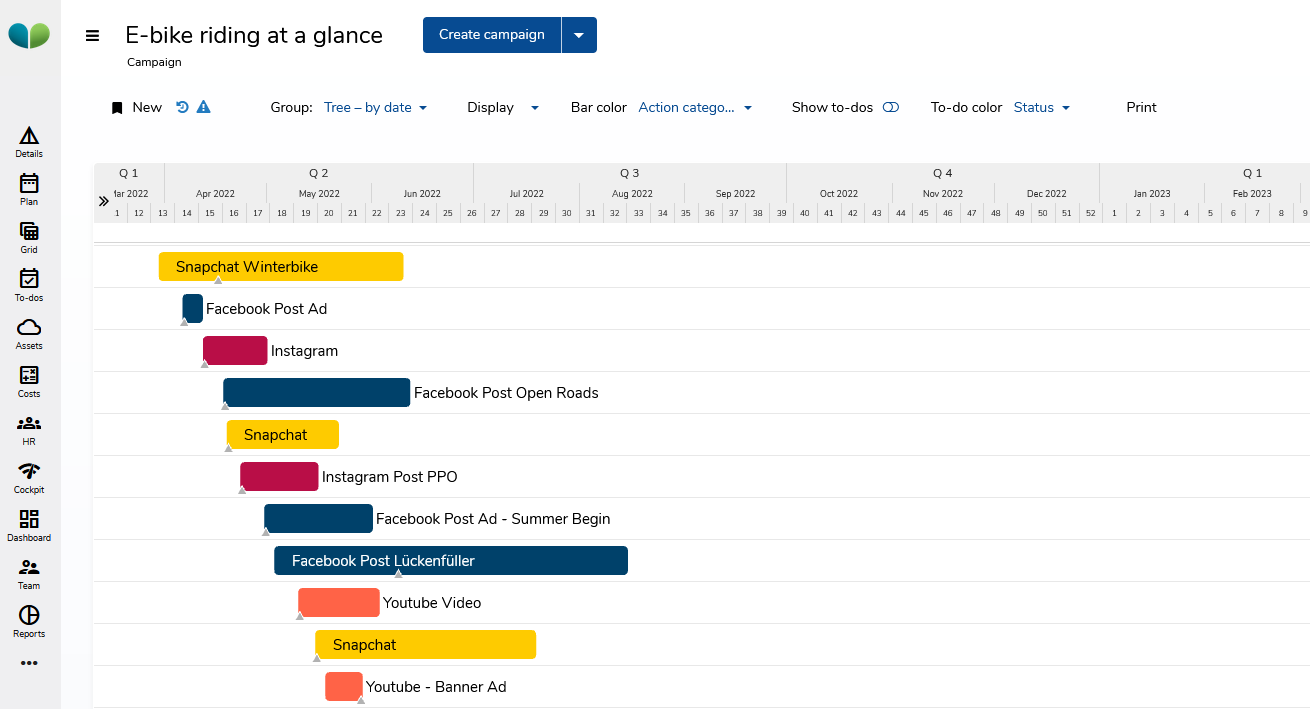Viewport: 1310px width, 709px height.
Task: Open the To-do color Status dropdown
Action: 1042,107
